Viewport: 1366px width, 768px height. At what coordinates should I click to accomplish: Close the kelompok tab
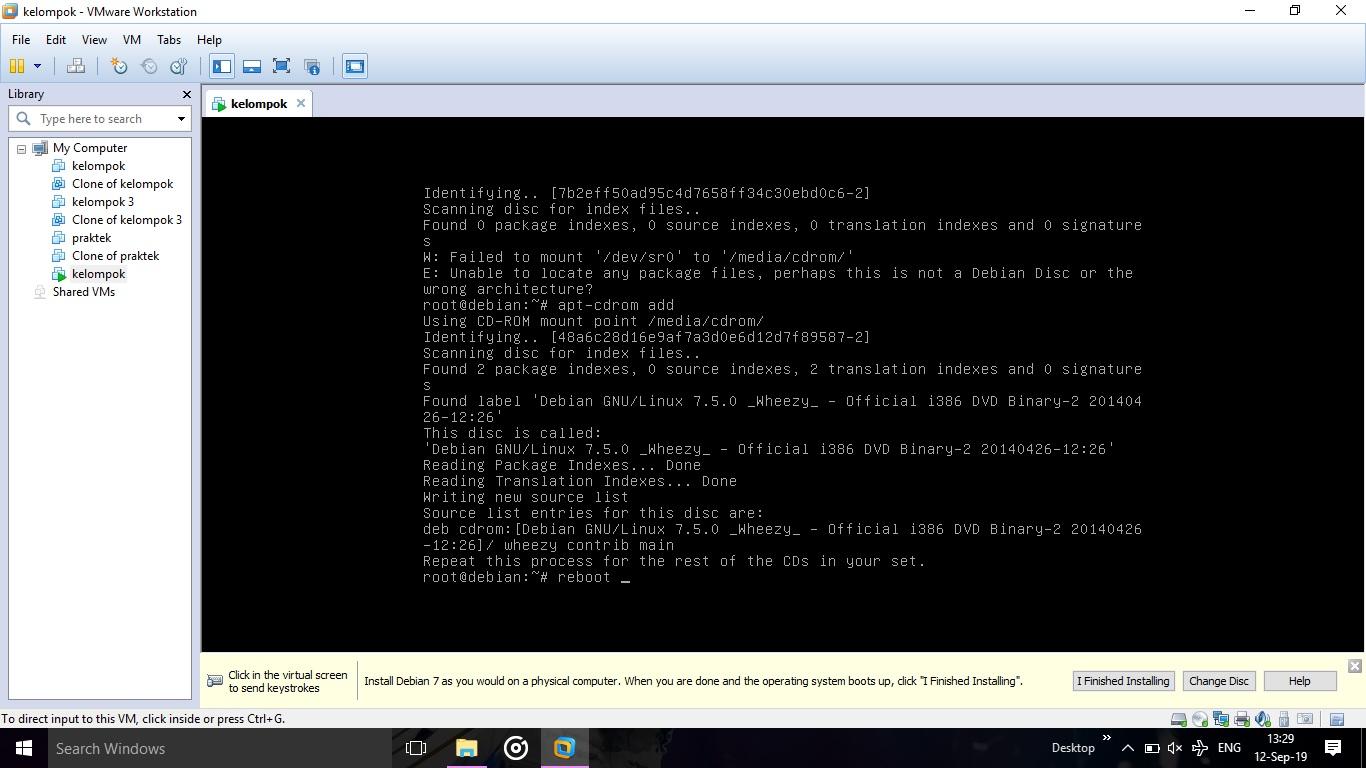point(300,103)
